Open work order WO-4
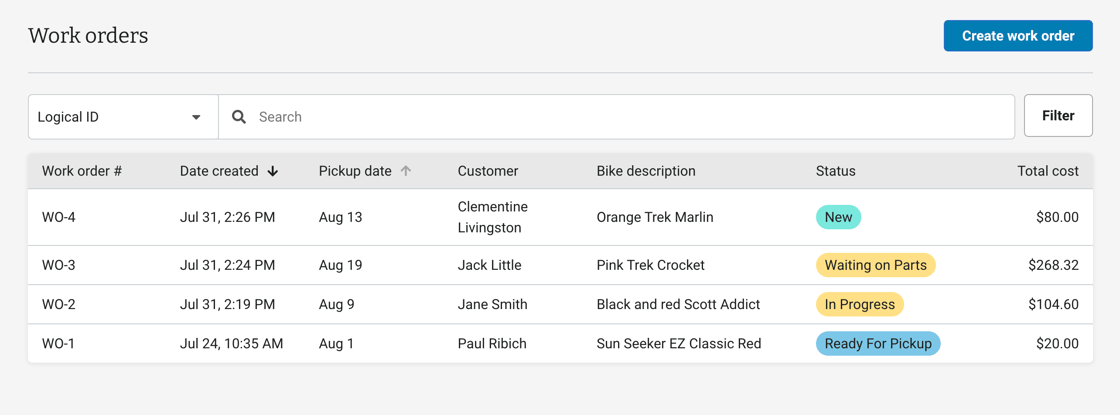Image resolution: width=1120 pixels, height=415 pixels. pos(59,217)
